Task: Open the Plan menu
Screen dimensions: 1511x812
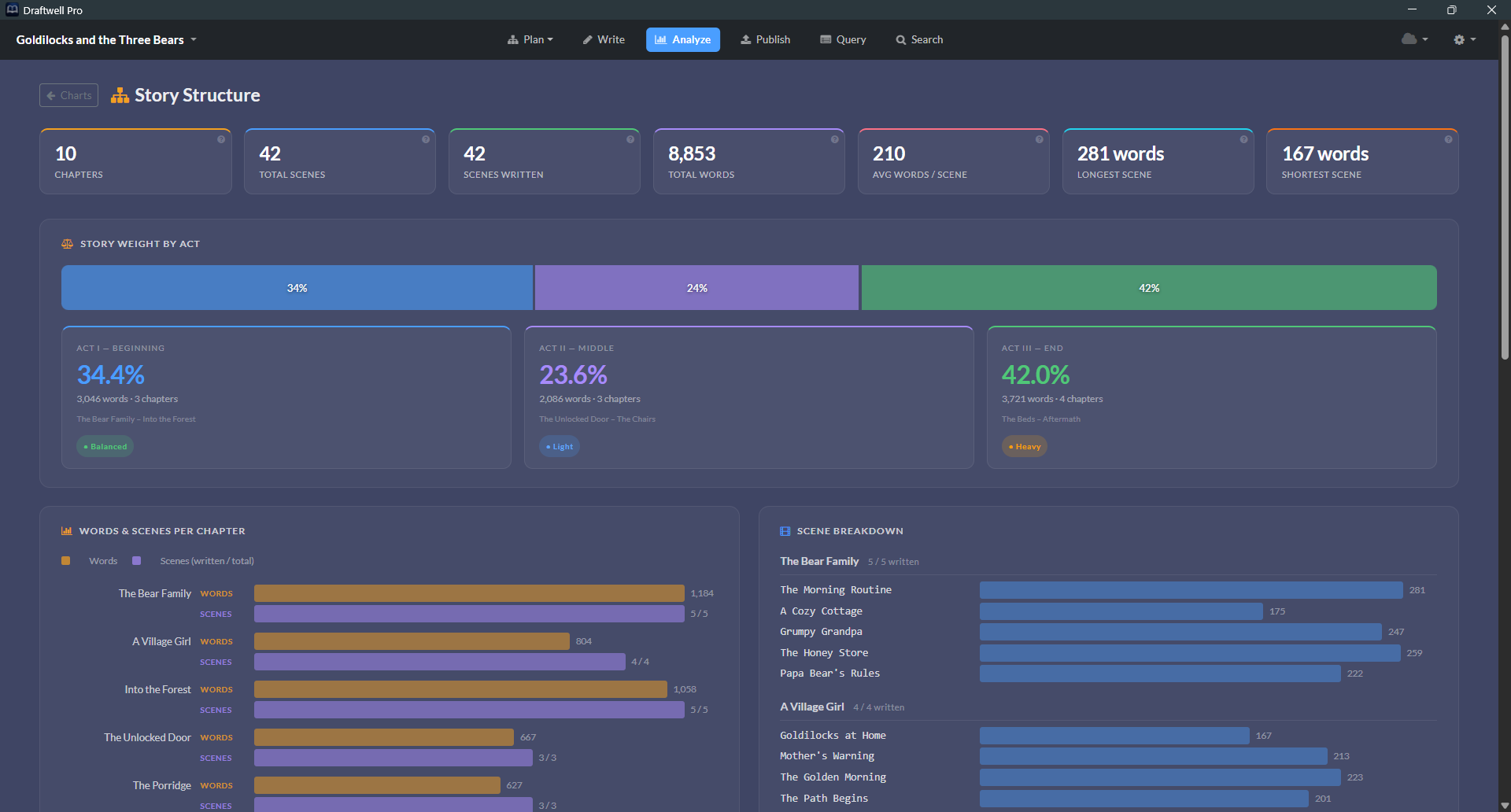Action: click(x=530, y=39)
